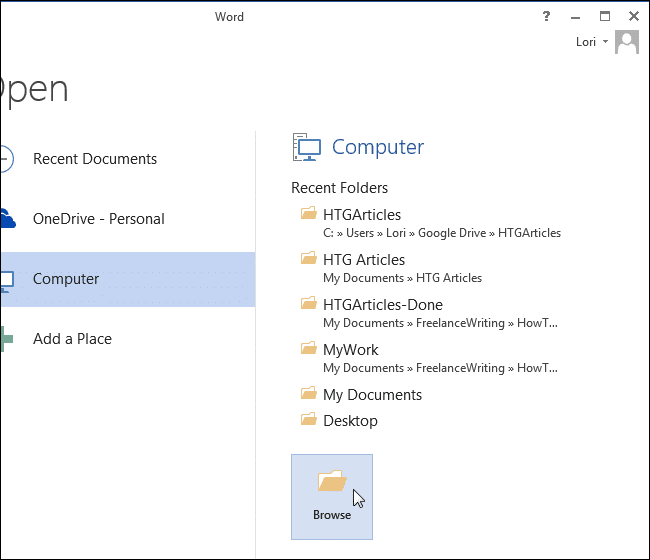
Task: Open Word Help question mark
Action: coord(546,16)
